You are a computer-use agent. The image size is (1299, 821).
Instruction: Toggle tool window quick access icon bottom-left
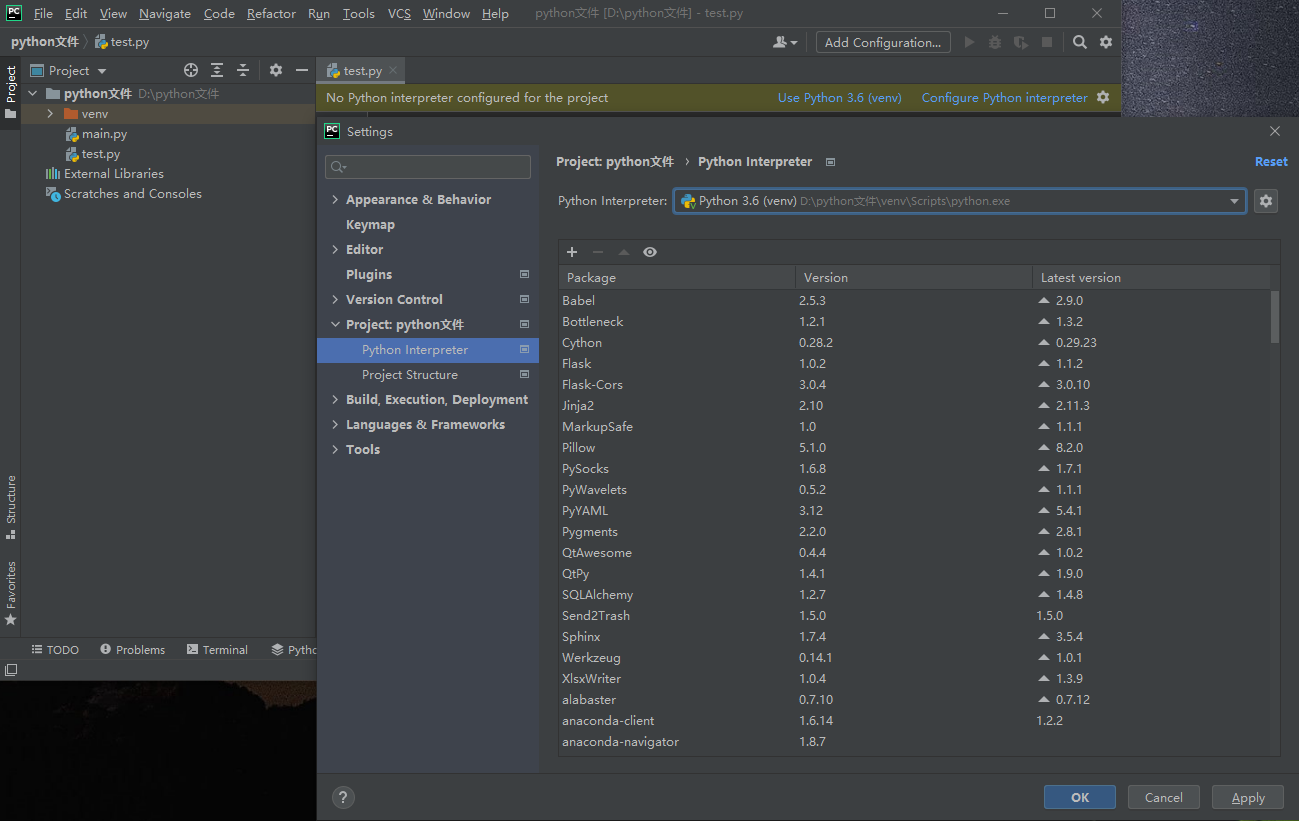11,670
